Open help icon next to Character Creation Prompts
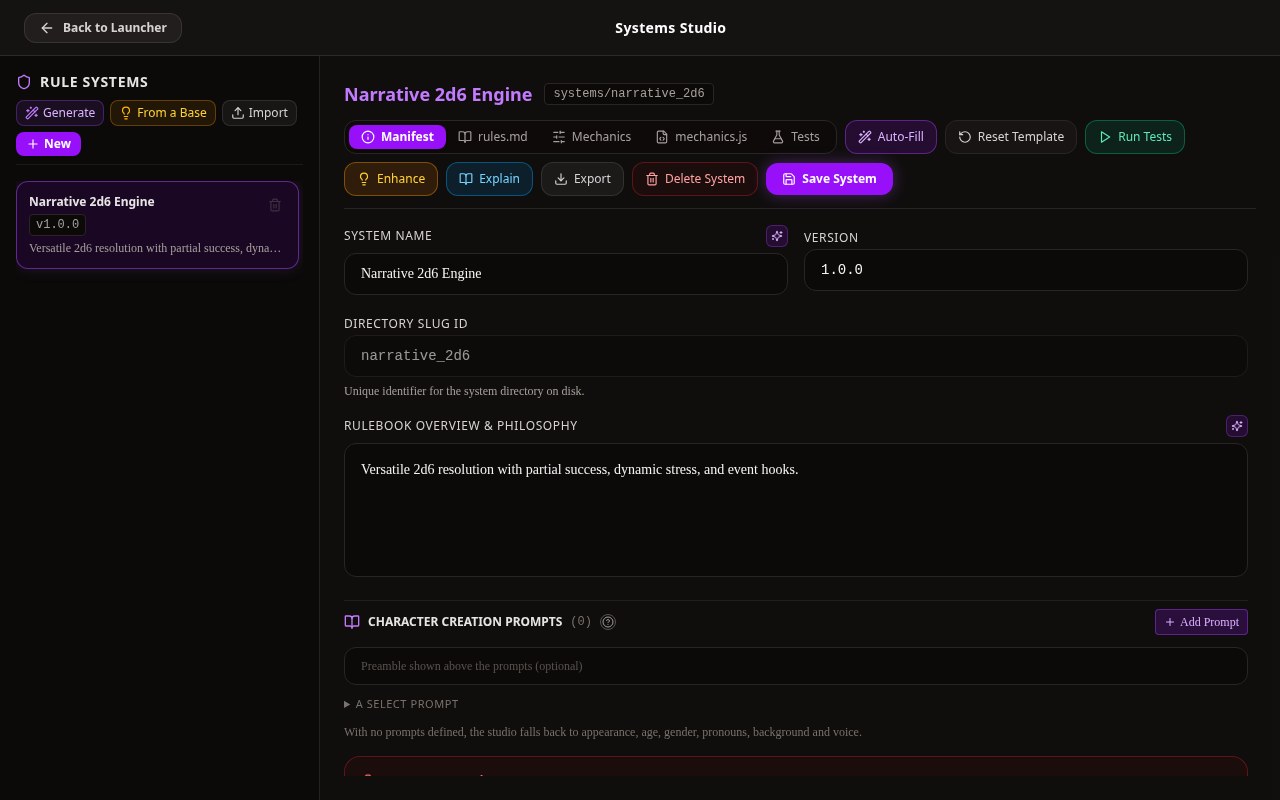The height and width of the screenshot is (800, 1280). tap(608, 622)
